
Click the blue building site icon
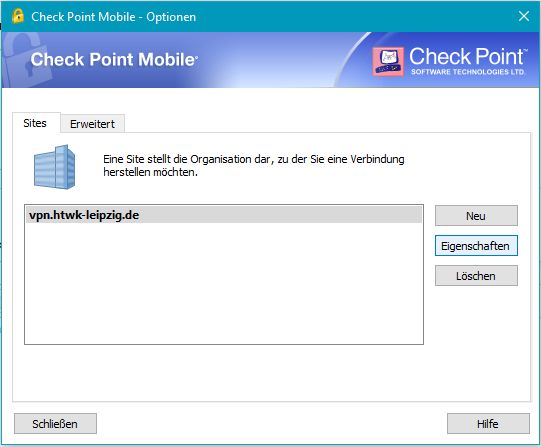pos(55,167)
